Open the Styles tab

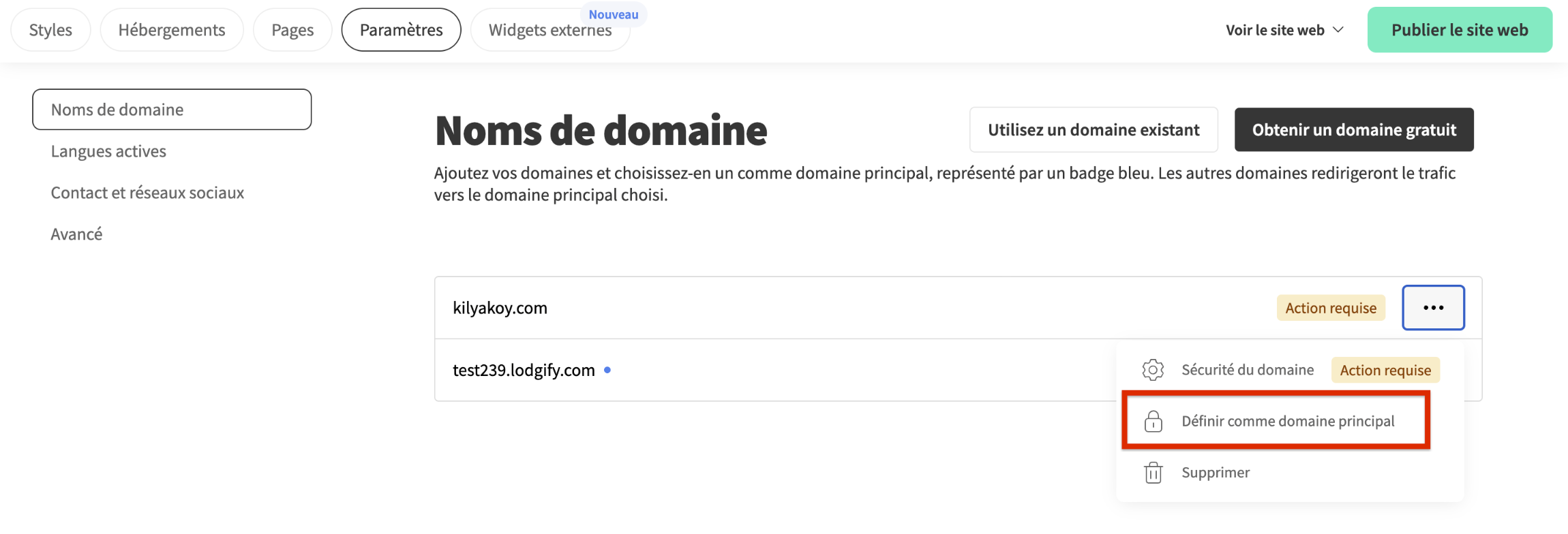(x=50, y=30)
